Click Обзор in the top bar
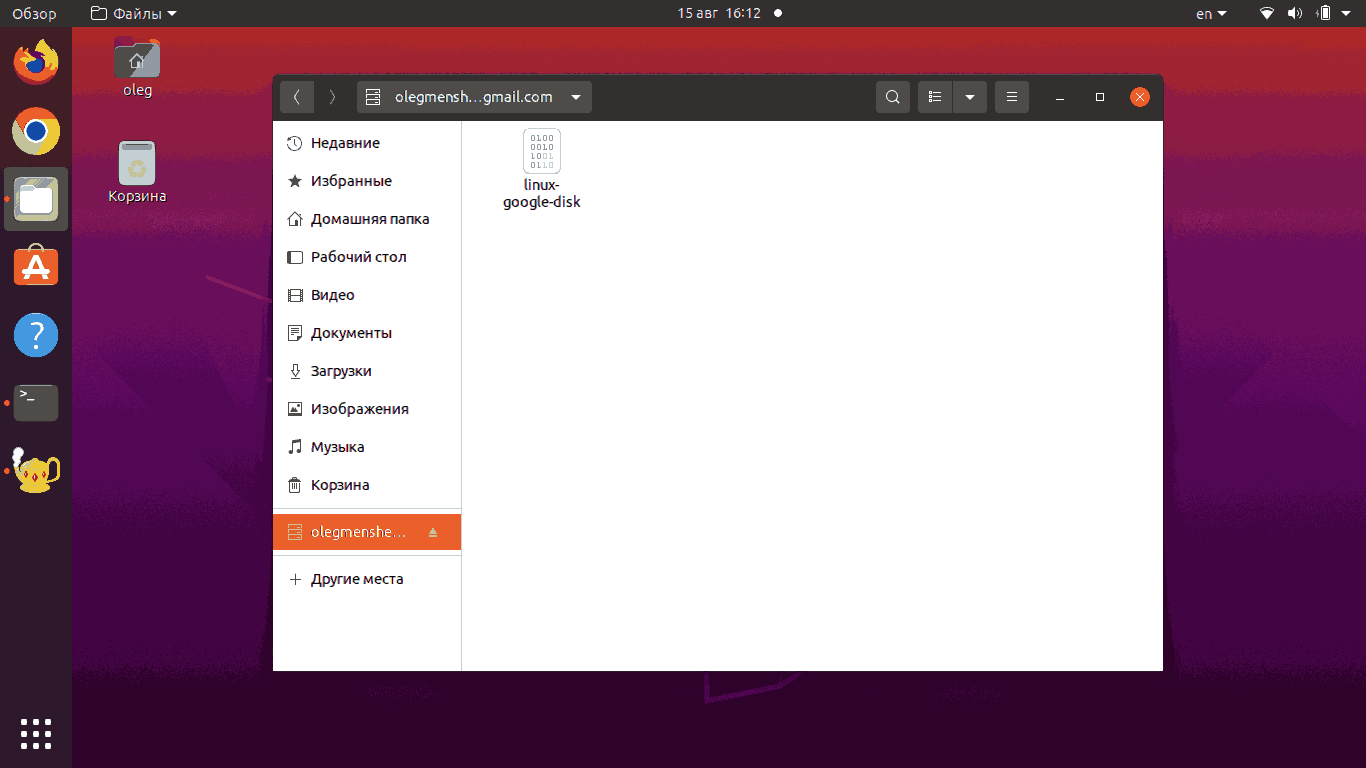Screen dimensions: 1366x768 click(35, 13)
